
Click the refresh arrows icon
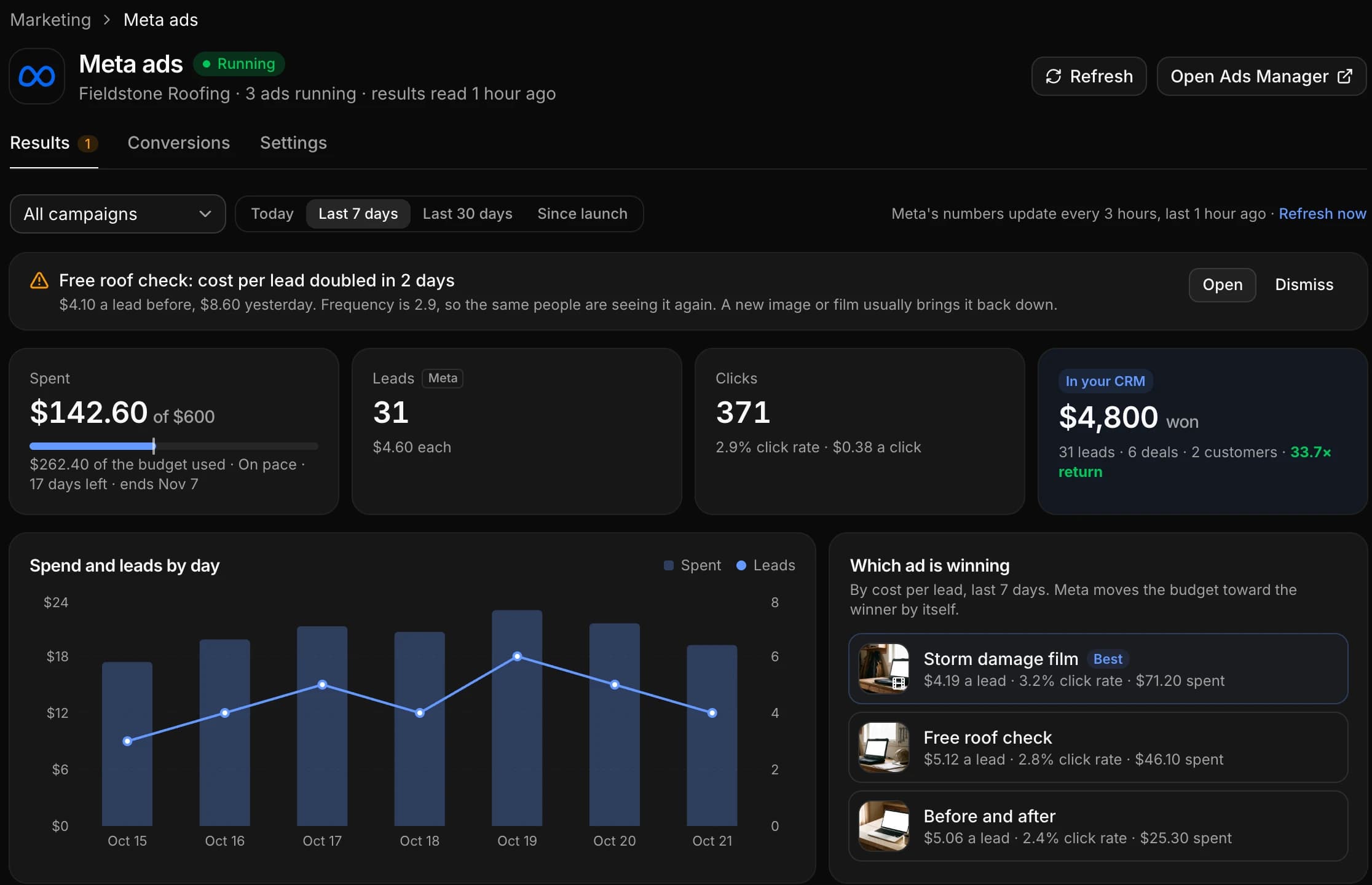[1054, 76]
